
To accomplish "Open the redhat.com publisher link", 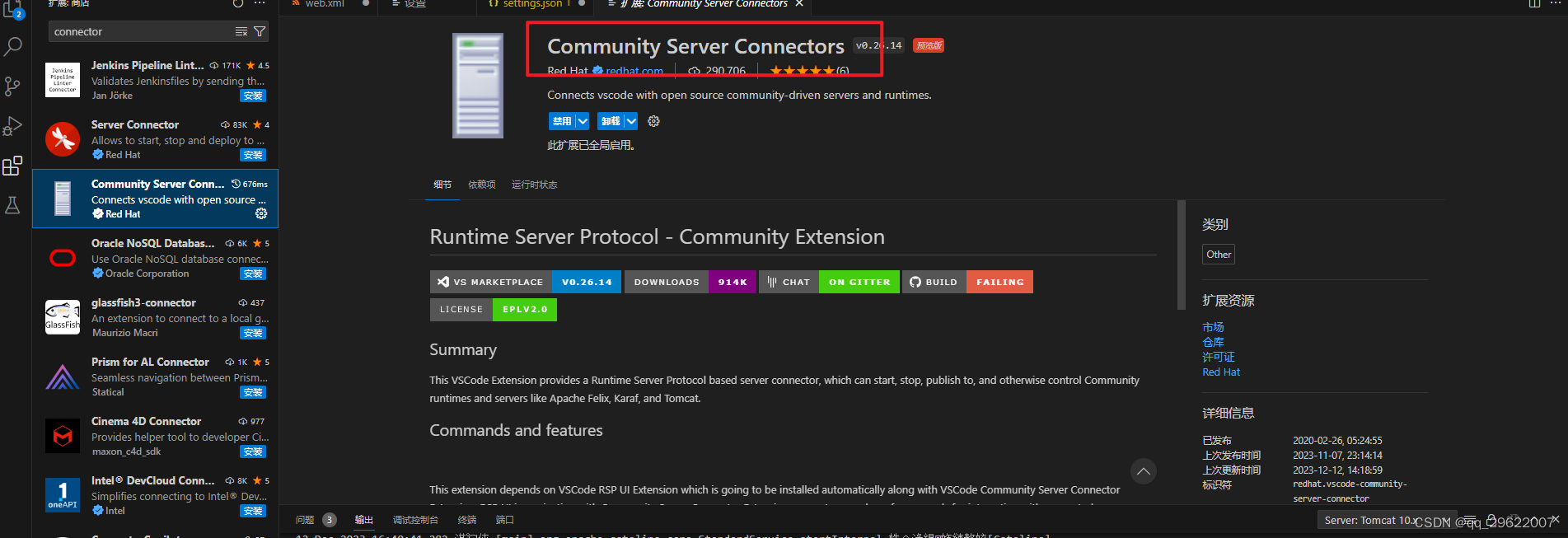I will tap(634, 71).
